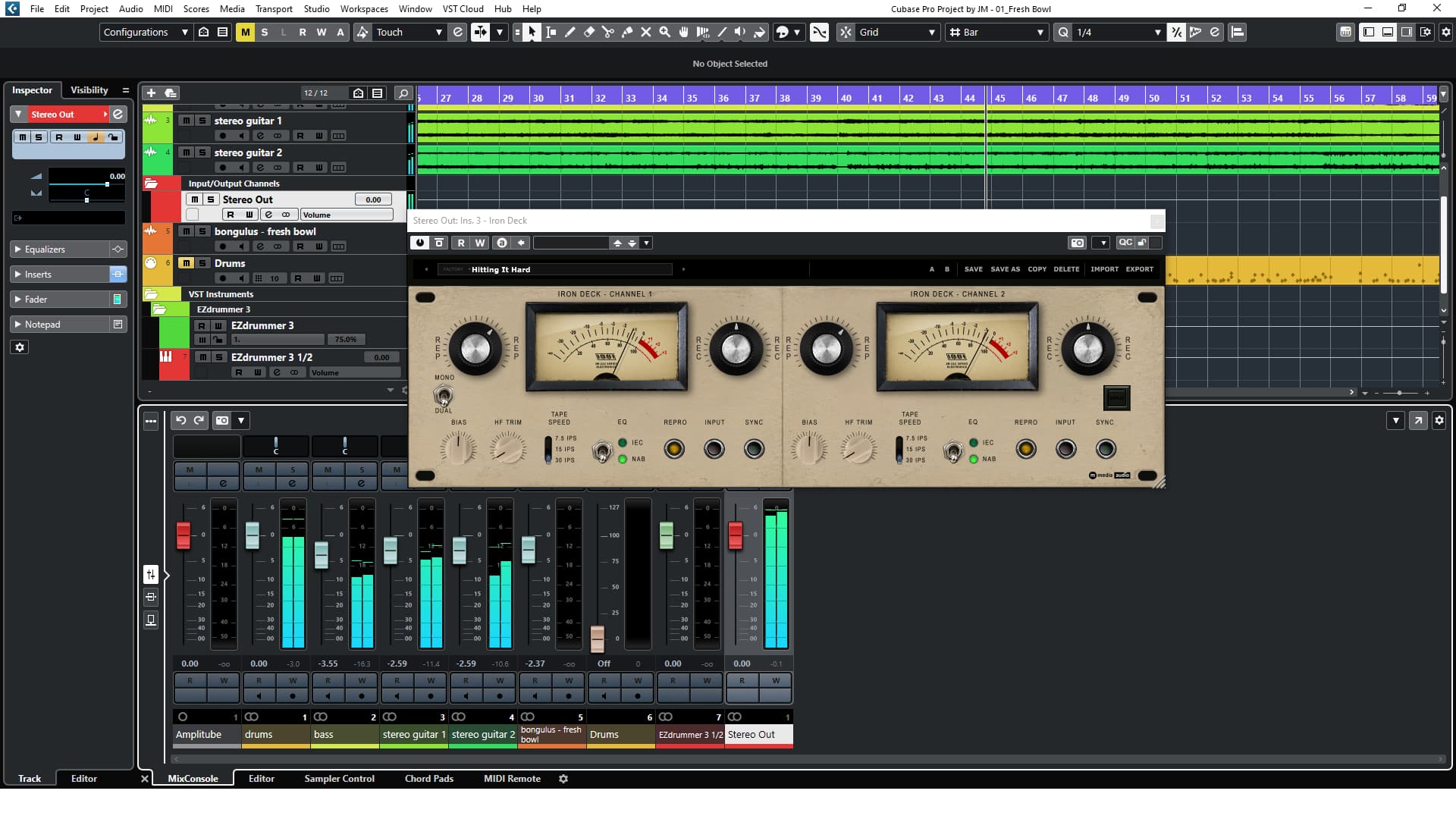This screenshot has width=1456, height=819.
Task: Click the plug-in window snapshot camera icon
Action: 1077,243
